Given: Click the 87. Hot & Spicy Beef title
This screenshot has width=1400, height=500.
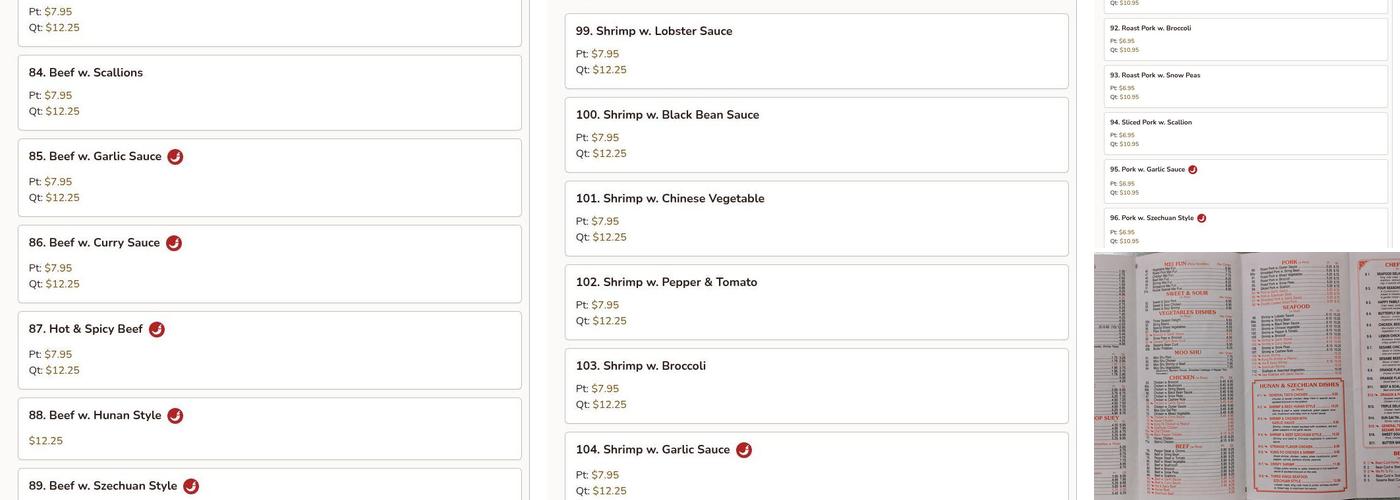Looking at the screenshot, I should [x=86, y=329].
